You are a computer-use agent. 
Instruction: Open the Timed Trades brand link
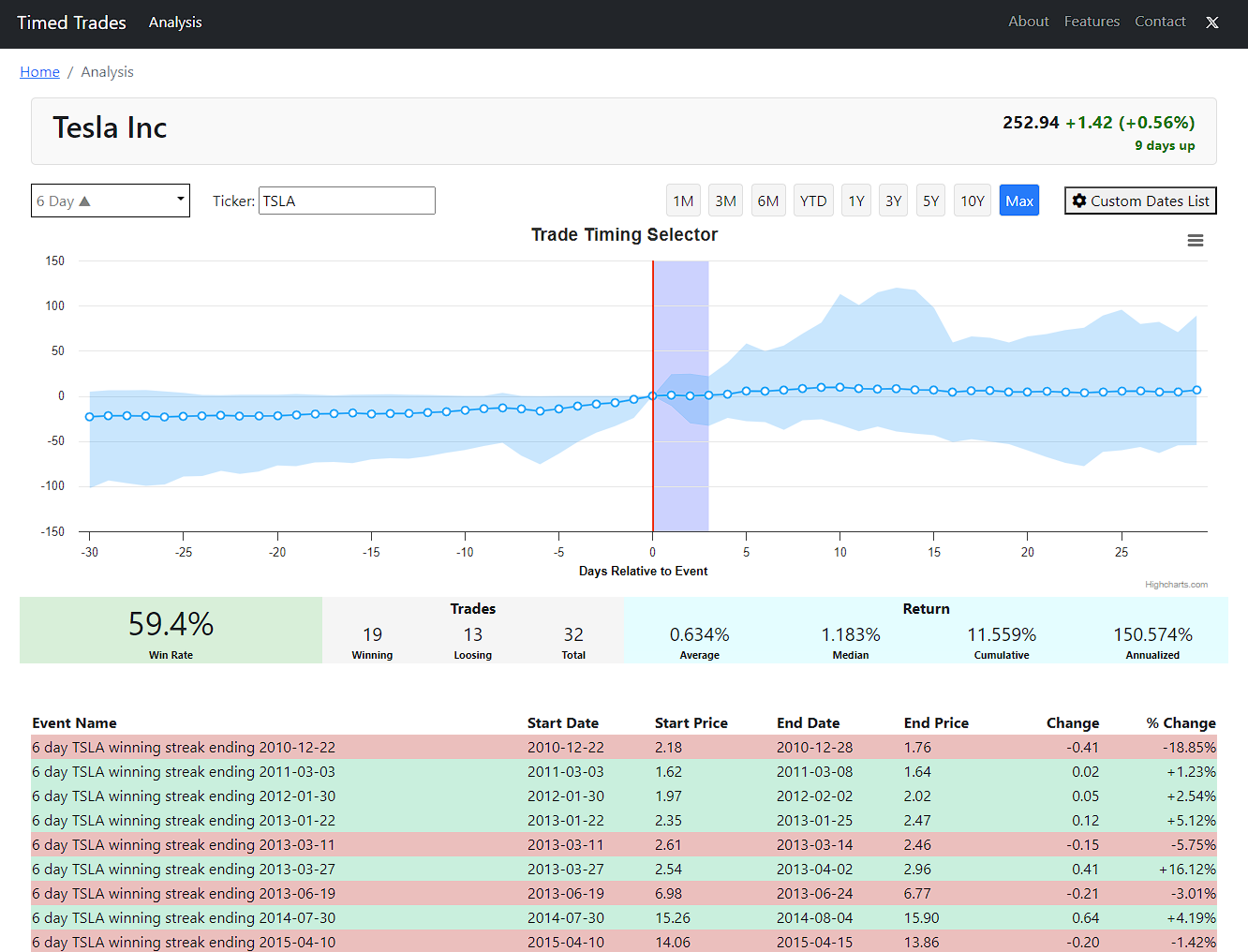tap(71, 22)
